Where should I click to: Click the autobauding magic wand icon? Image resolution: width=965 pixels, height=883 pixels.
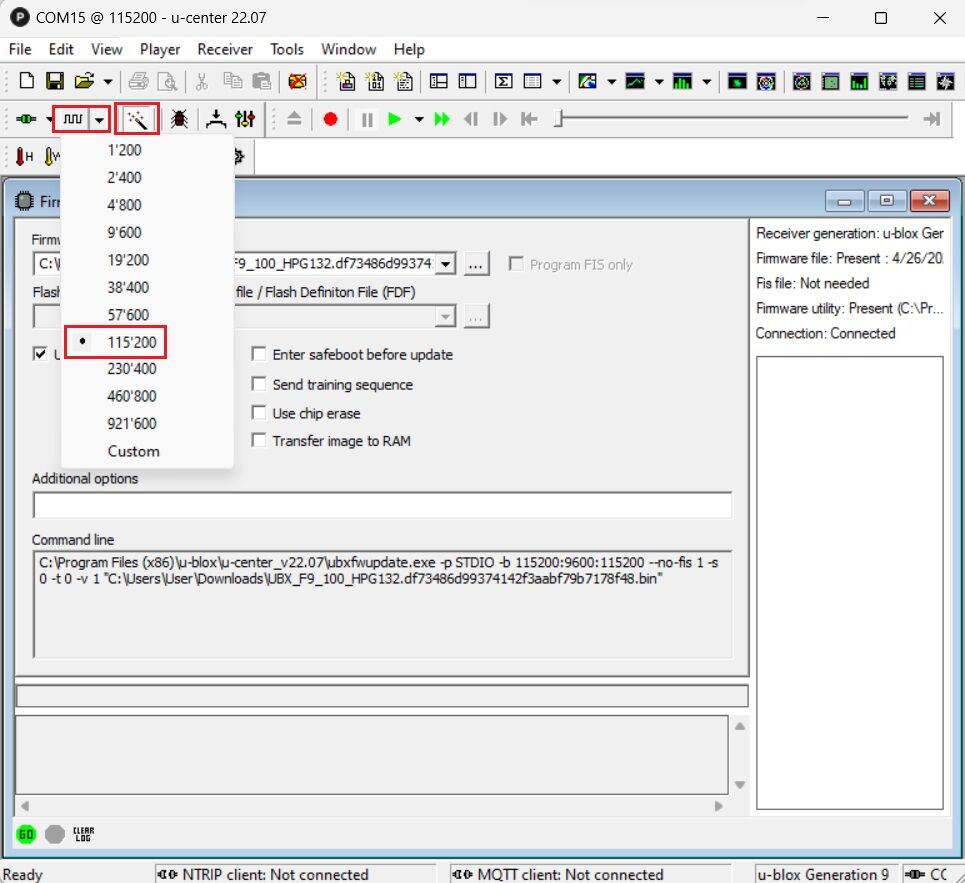(137, 119)
